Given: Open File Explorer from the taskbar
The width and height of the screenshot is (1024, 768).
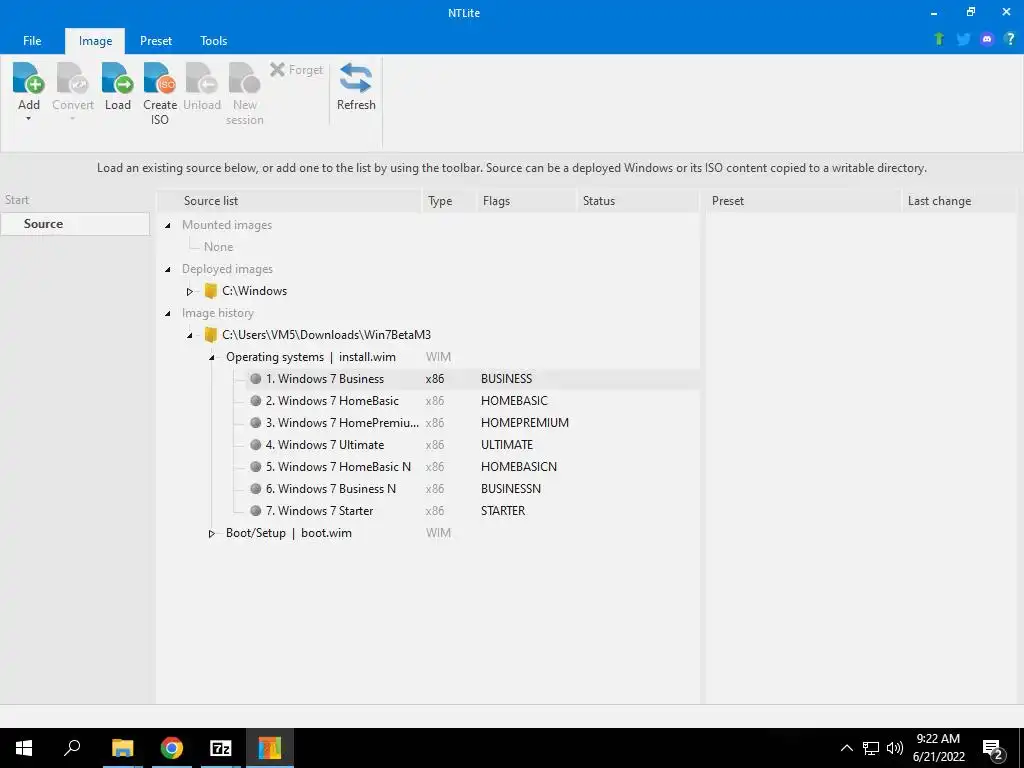Looking at the screenshot, I should pos(122,748).
